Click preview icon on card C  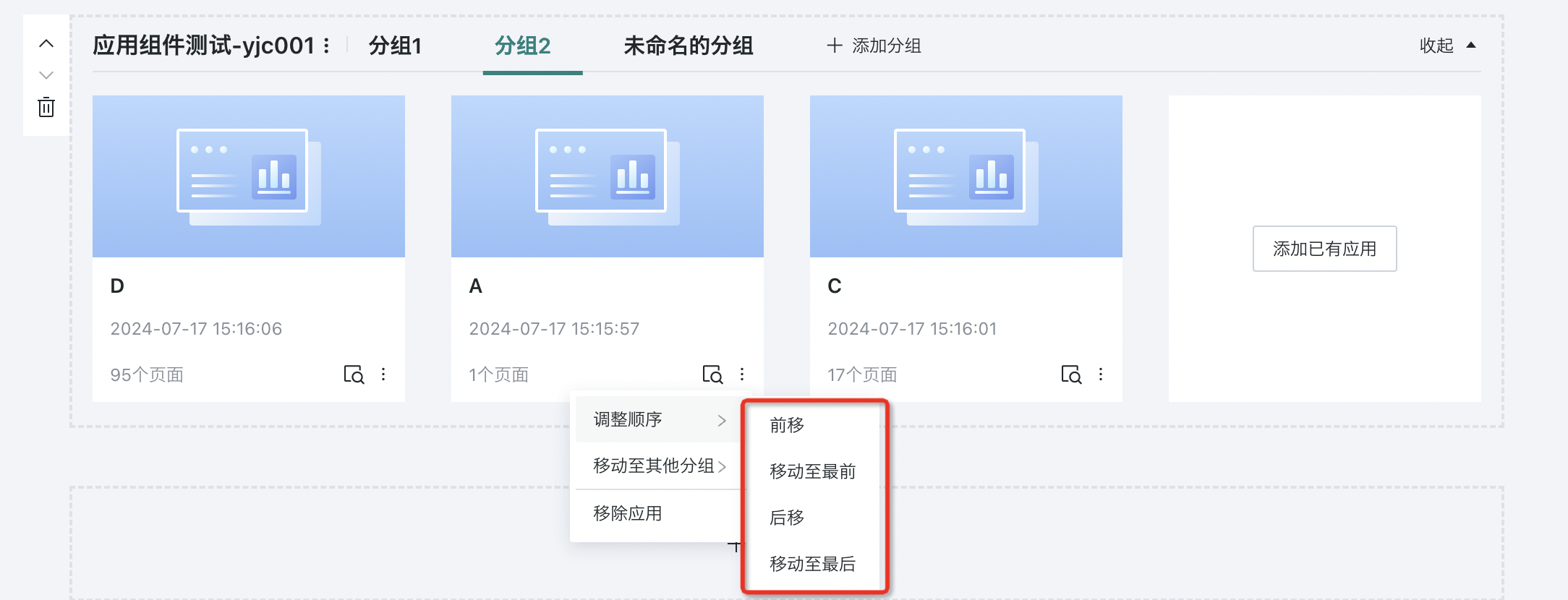[x=1071, y=374]
